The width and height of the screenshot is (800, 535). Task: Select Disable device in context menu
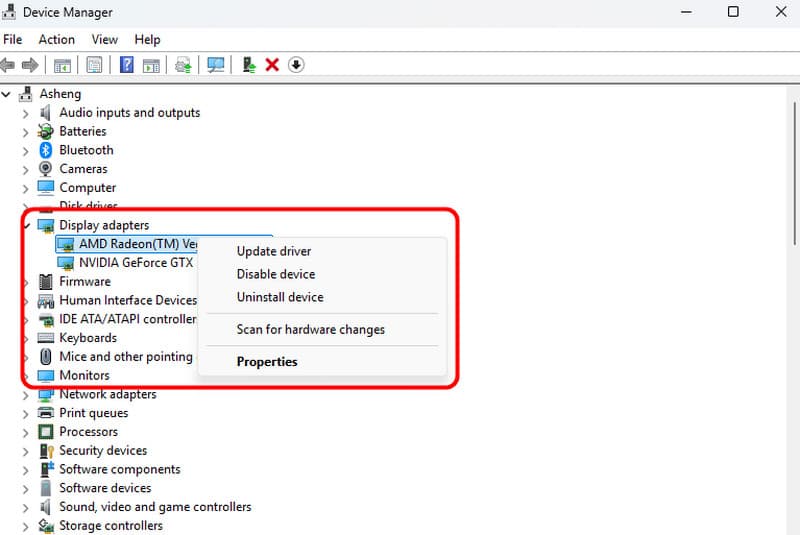coord(275,274)
